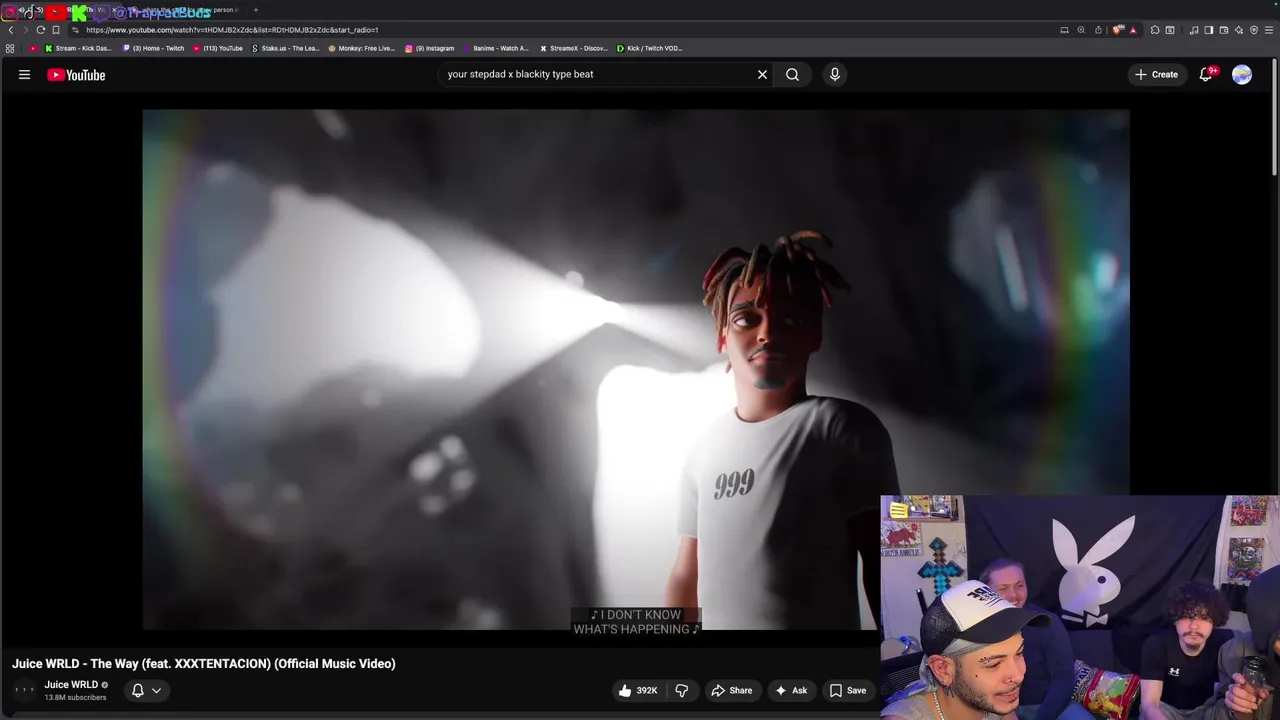
Task: Open a new browser tab with plus
Action: pyautogui.click(x=256, y=10)
